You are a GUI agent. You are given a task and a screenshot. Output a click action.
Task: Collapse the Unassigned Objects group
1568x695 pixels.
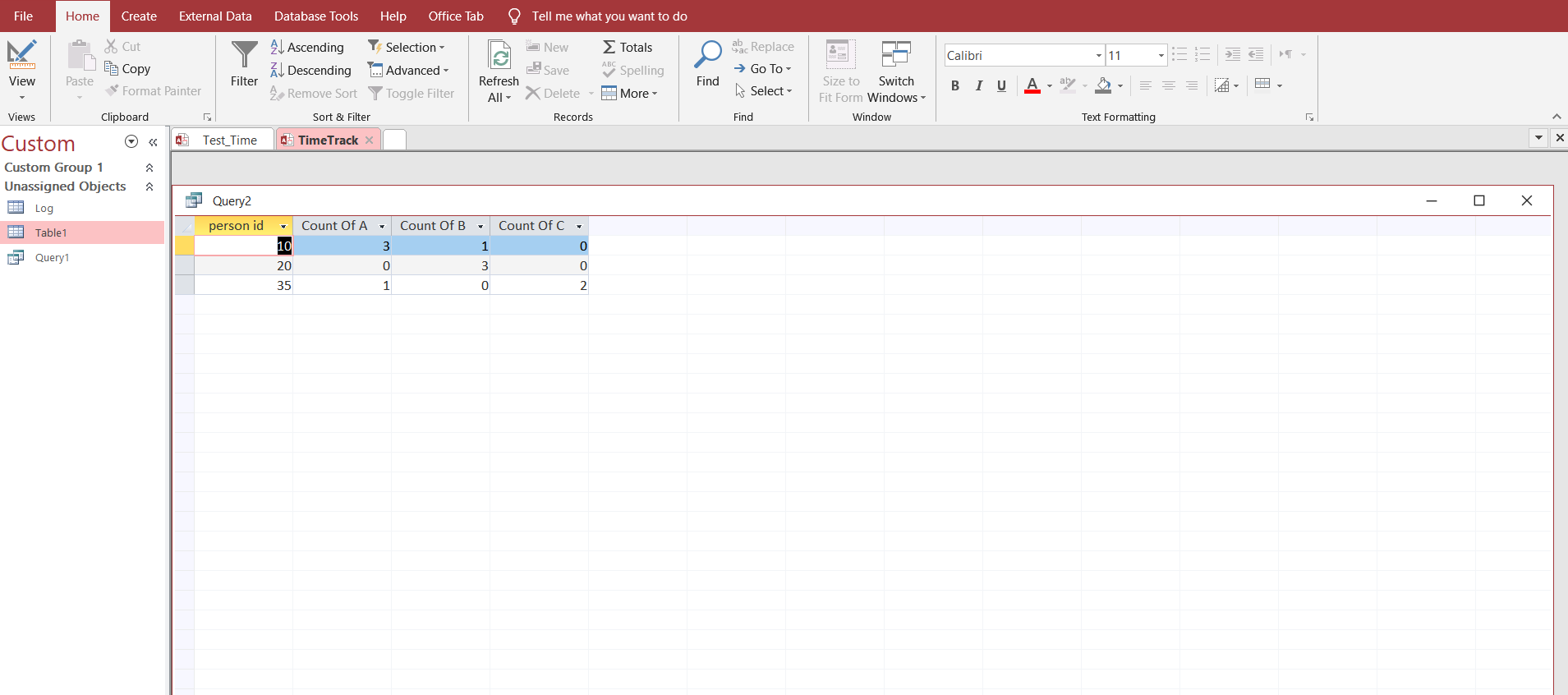pyautogui.click(x=149, y=186)
